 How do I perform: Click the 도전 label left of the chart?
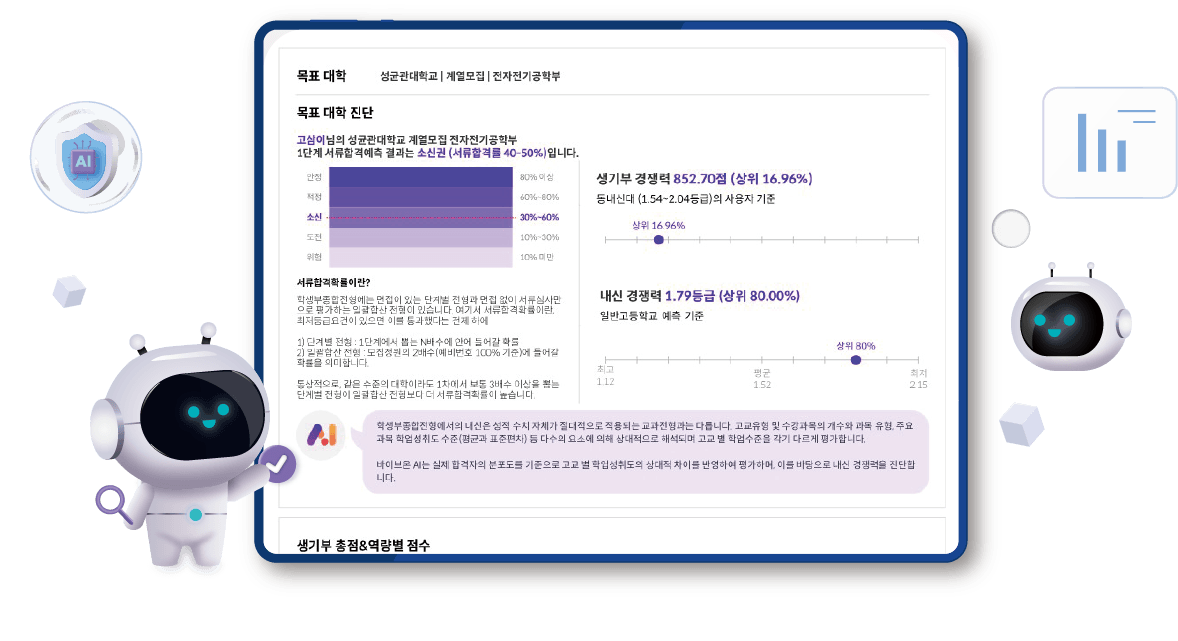(x=314, y=237)
